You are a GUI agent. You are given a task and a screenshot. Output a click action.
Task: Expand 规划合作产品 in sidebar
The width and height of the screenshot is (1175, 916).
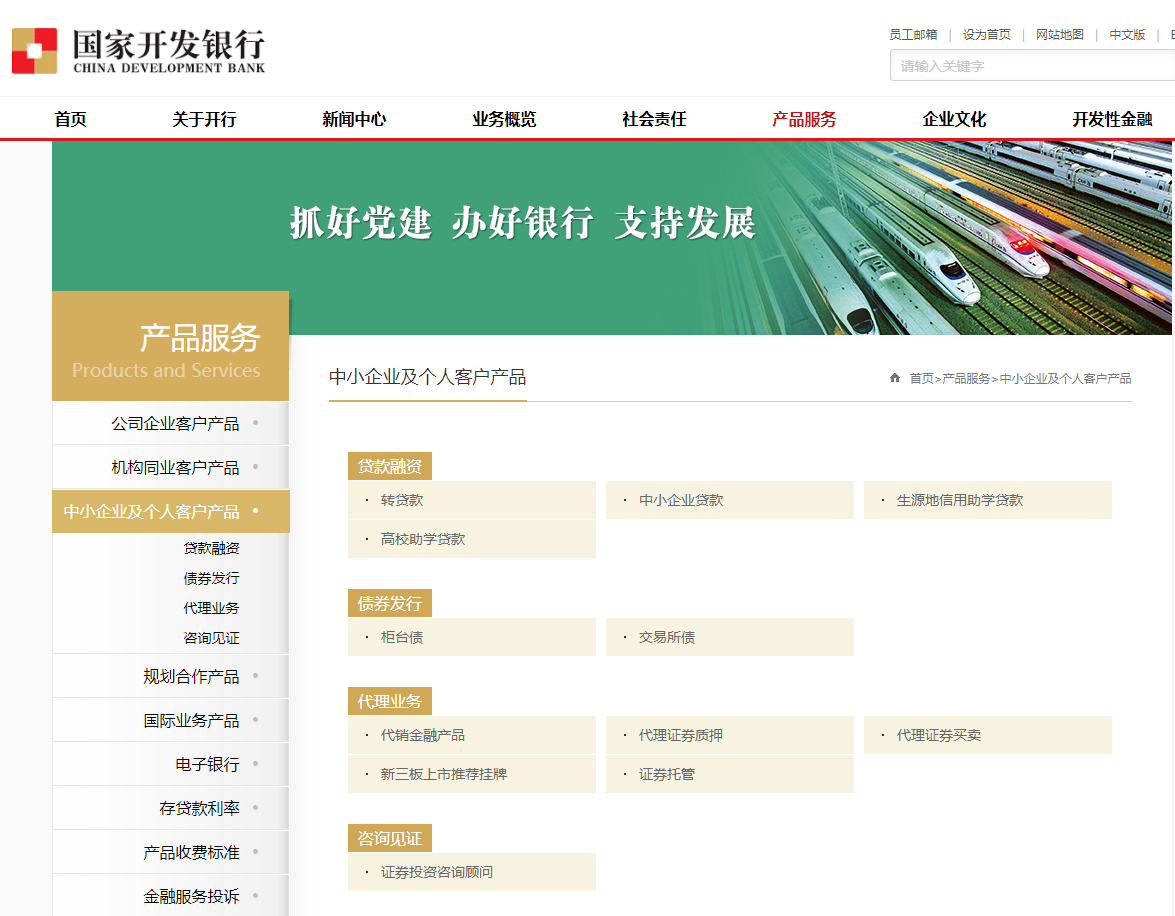tap(191, 676)
